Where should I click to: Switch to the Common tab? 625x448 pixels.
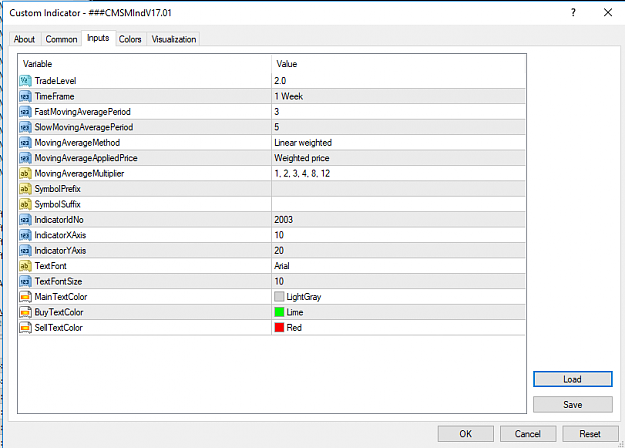(61, 39)
